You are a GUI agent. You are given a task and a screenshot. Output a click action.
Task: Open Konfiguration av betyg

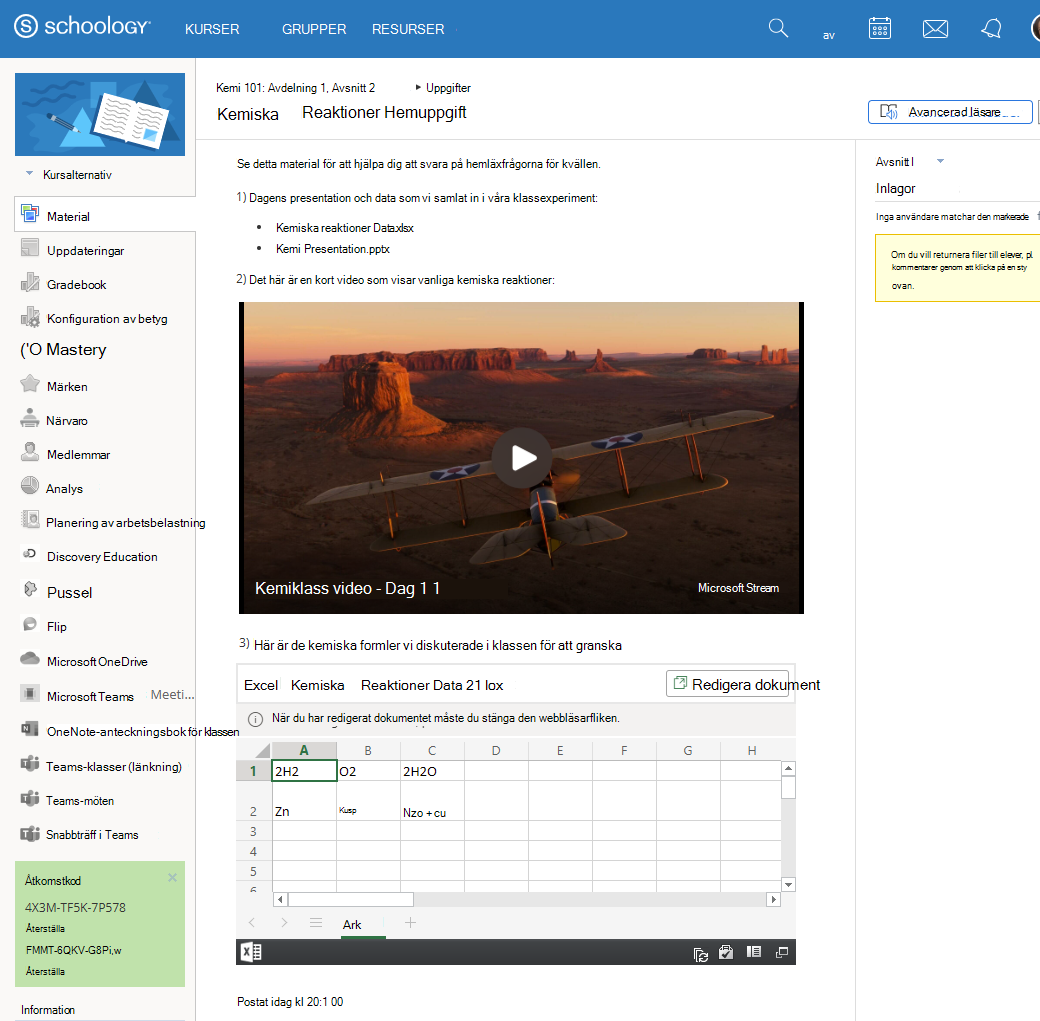tap(107, 318)
